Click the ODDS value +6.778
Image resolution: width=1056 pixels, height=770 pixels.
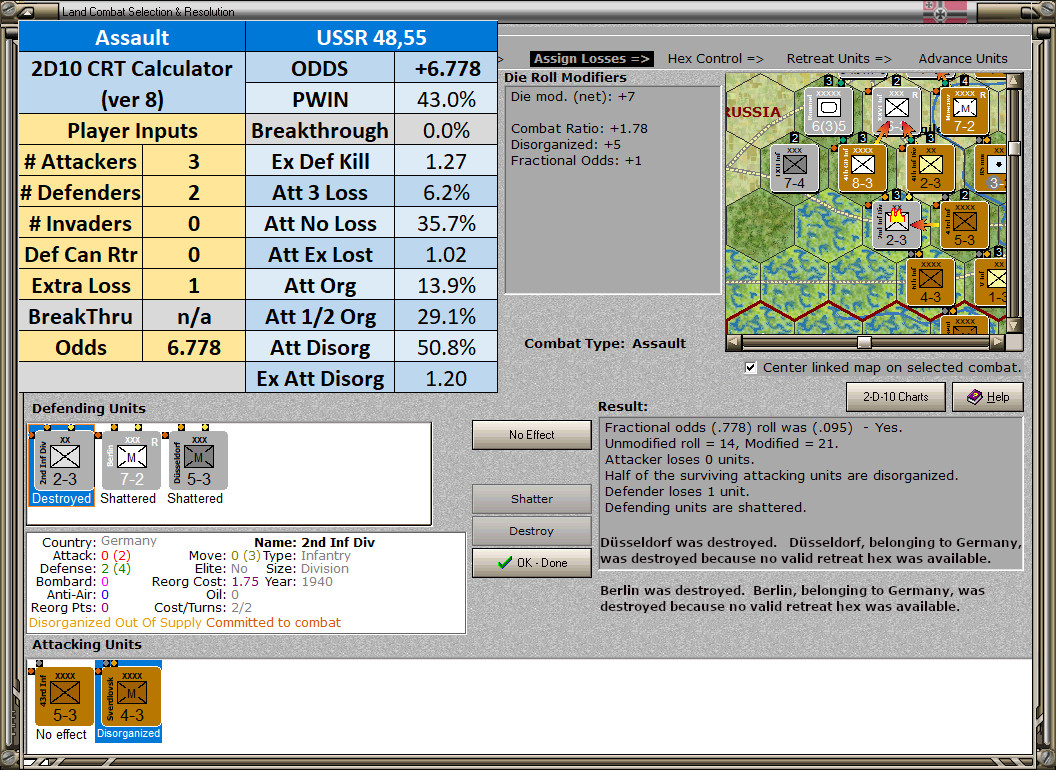pyautogui.click(x=446, y=68)
